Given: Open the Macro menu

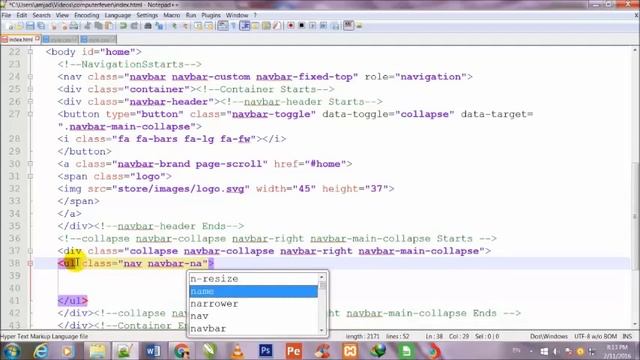Looking at the screenshot, I should tap(171, 15).
